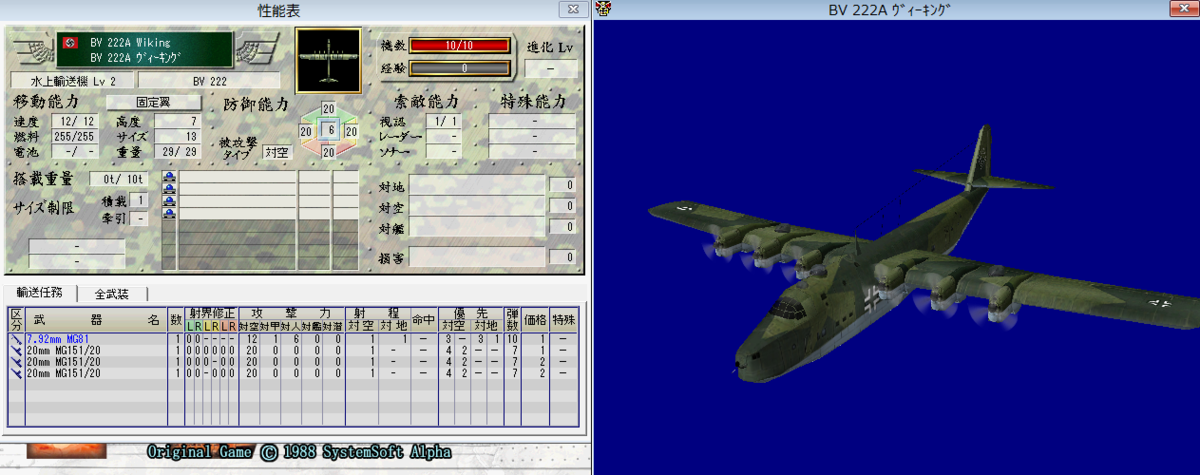Viewport: 1200px width, 475px height.
Task: Click the 固定翼 button
Action: 153,102
